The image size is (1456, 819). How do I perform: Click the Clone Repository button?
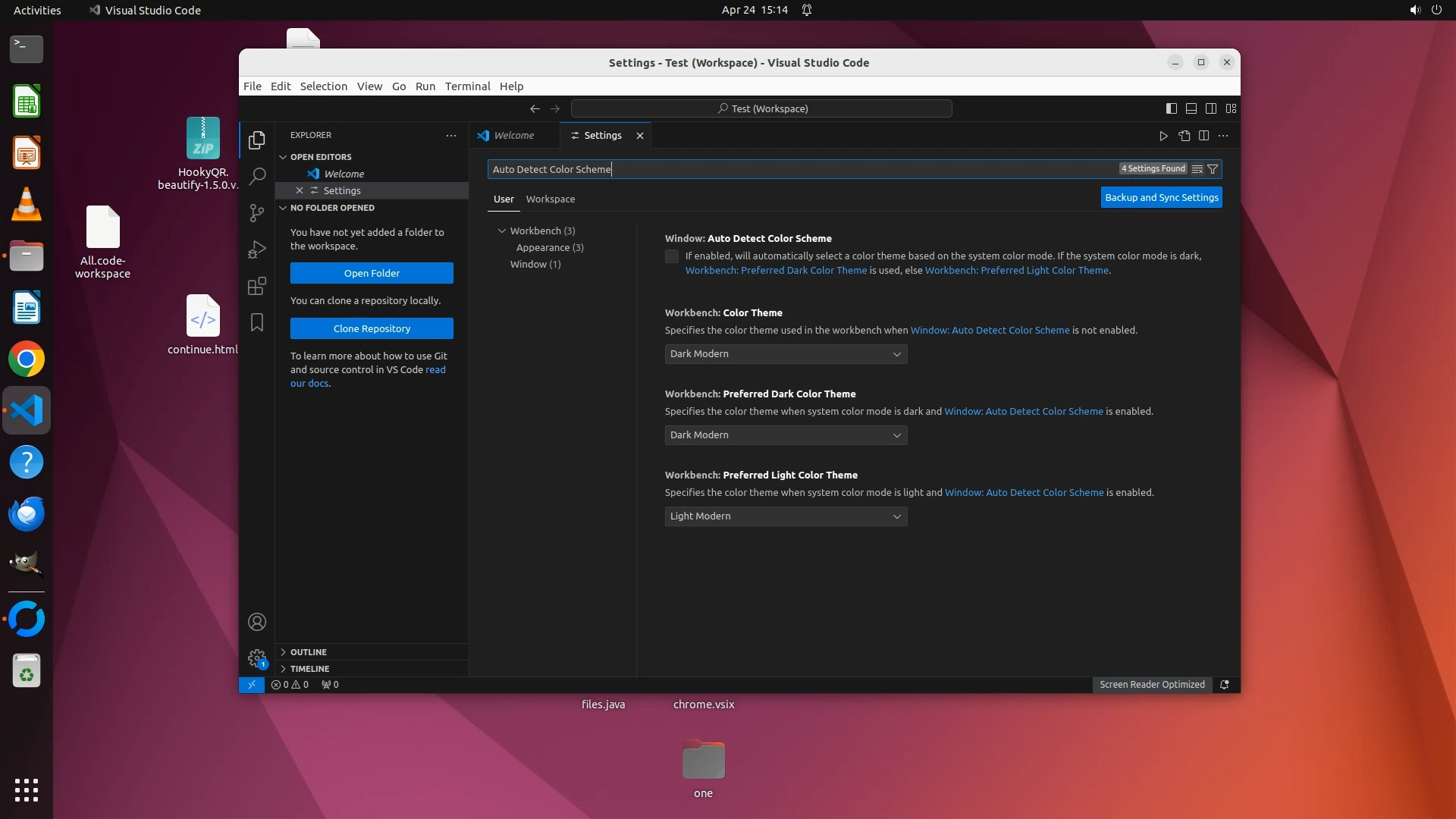372,328
